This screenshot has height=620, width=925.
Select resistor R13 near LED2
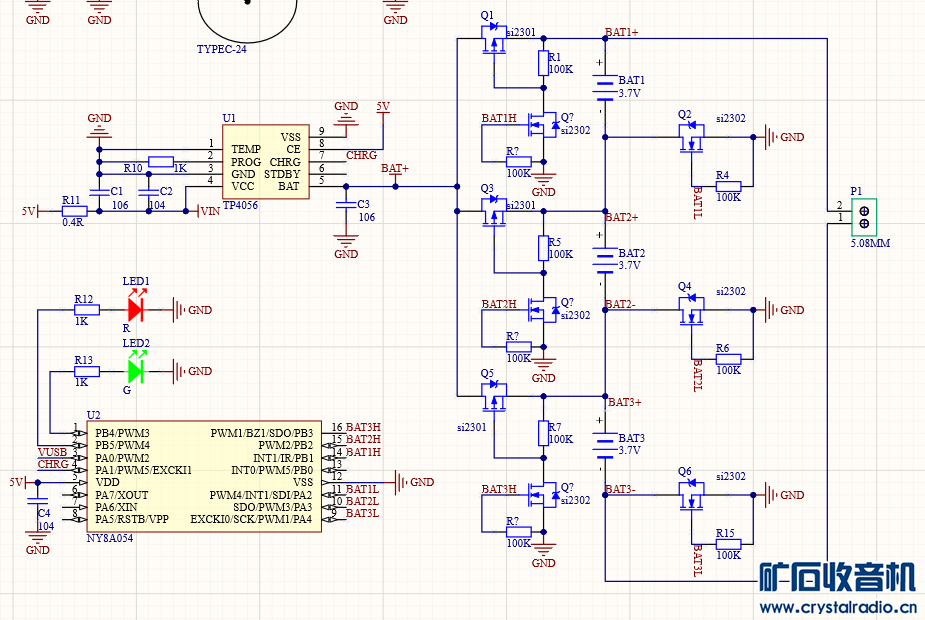(87, 371)
